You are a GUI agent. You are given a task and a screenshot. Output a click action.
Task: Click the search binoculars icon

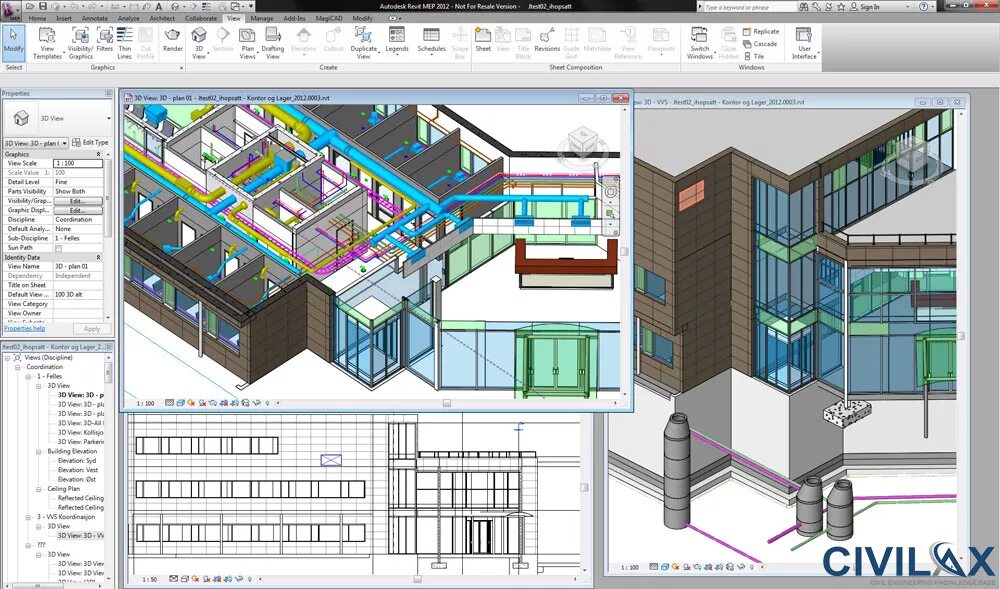click(804, 6)
